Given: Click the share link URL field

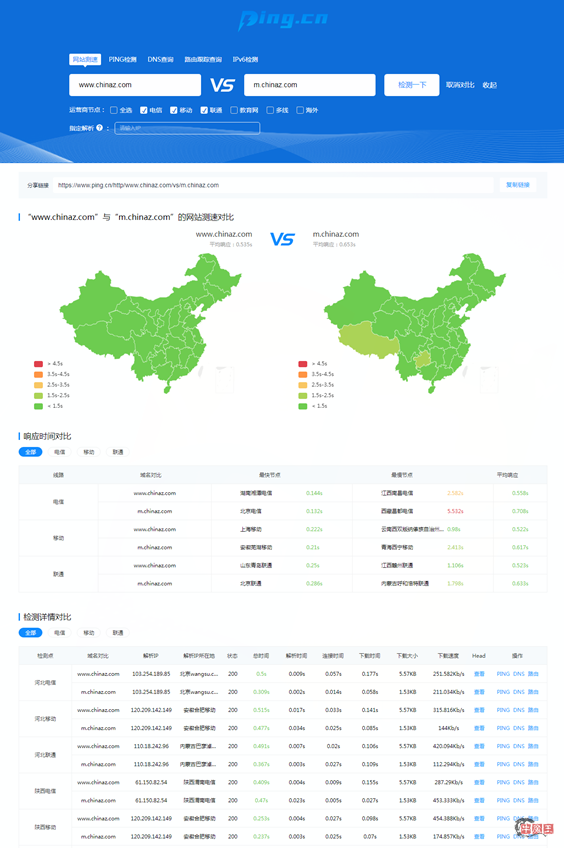Looking at the screenshot, I should (x=275, y=185).
